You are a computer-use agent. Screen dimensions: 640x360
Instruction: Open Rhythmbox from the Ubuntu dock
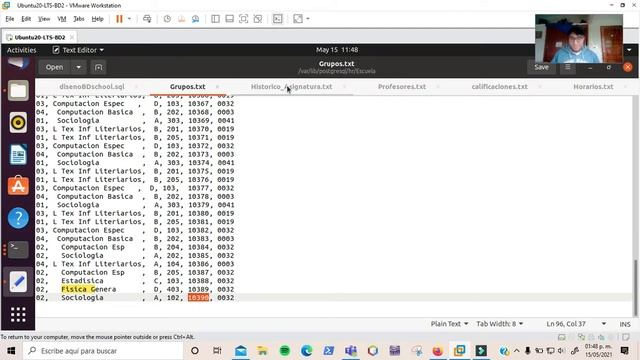click(18, 122)
